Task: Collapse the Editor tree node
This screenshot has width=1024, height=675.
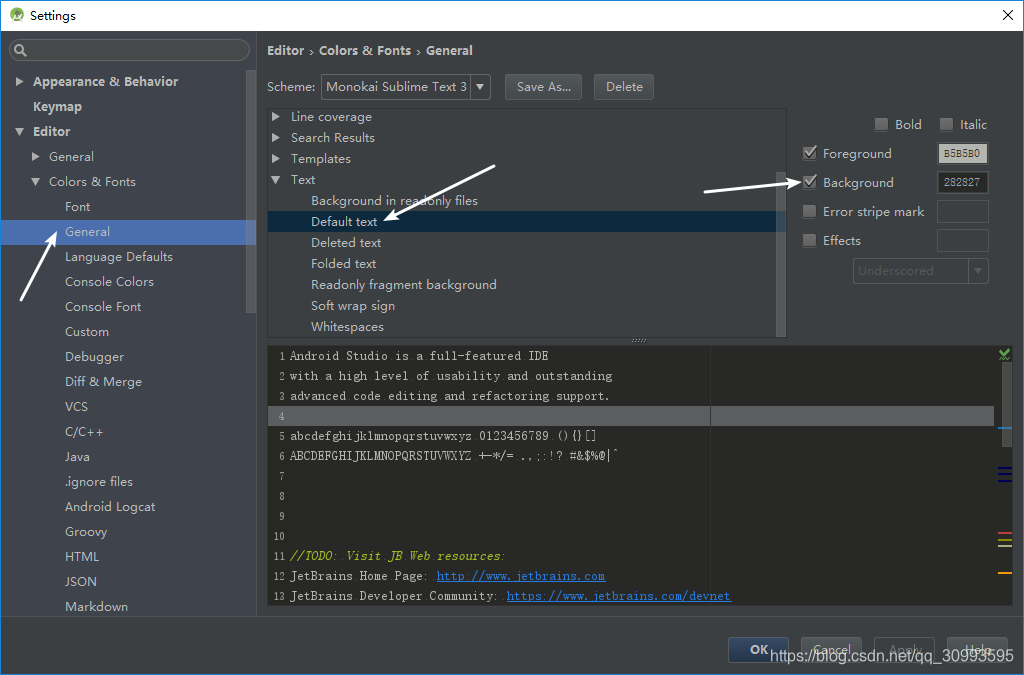Action: [20, 132]
